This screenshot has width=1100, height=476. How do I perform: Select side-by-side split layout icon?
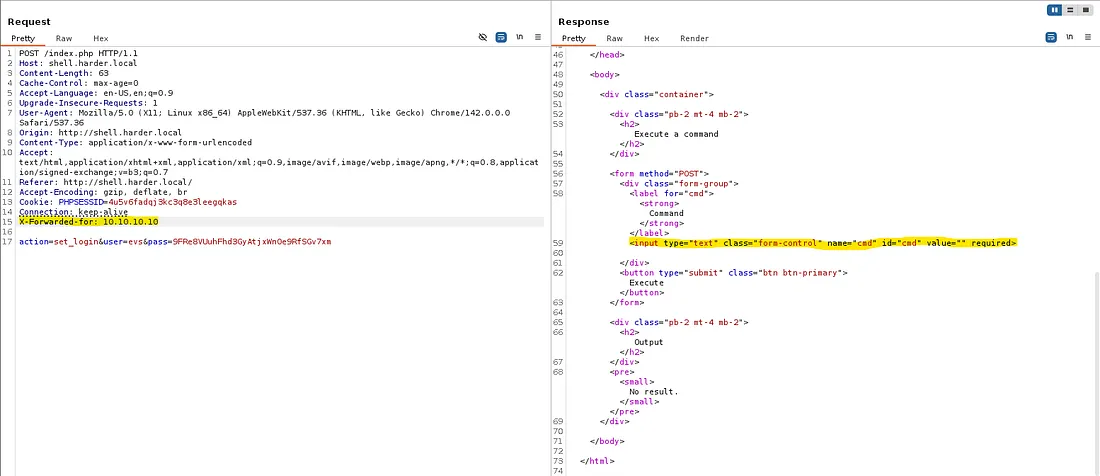click(1054, 9)
